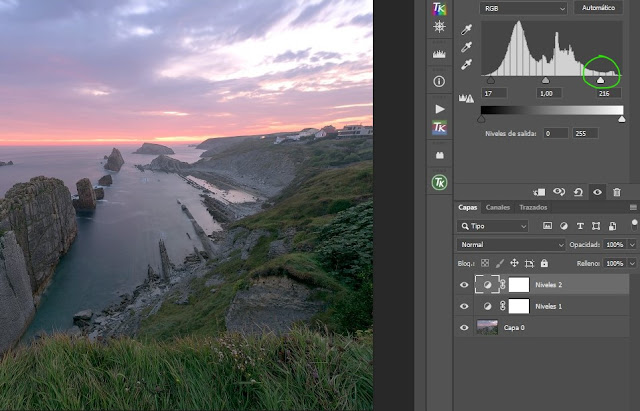Click the Niveles 1 adjustment icon
640x411 pixels.
(487, 306)
